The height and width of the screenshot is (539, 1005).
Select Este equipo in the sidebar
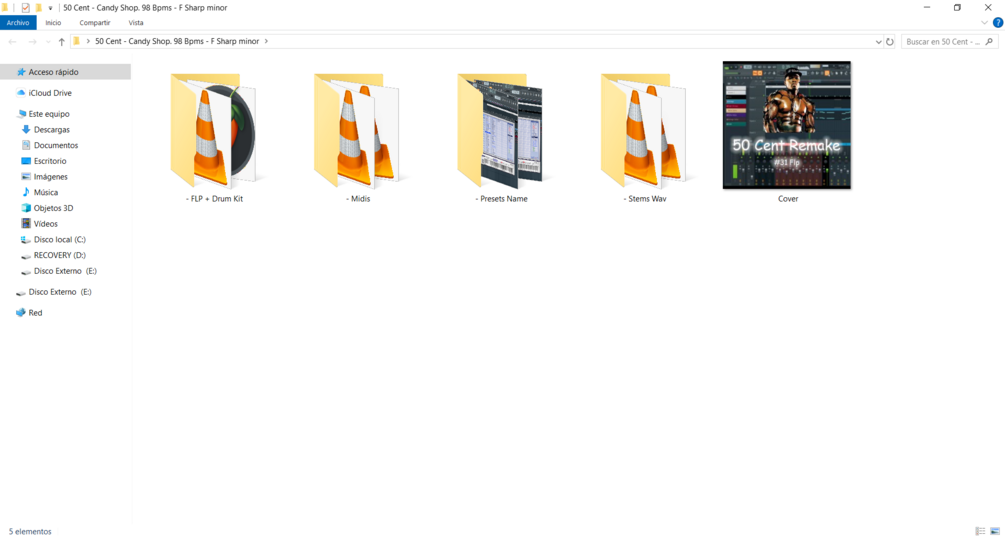click(x=49, y=113)
